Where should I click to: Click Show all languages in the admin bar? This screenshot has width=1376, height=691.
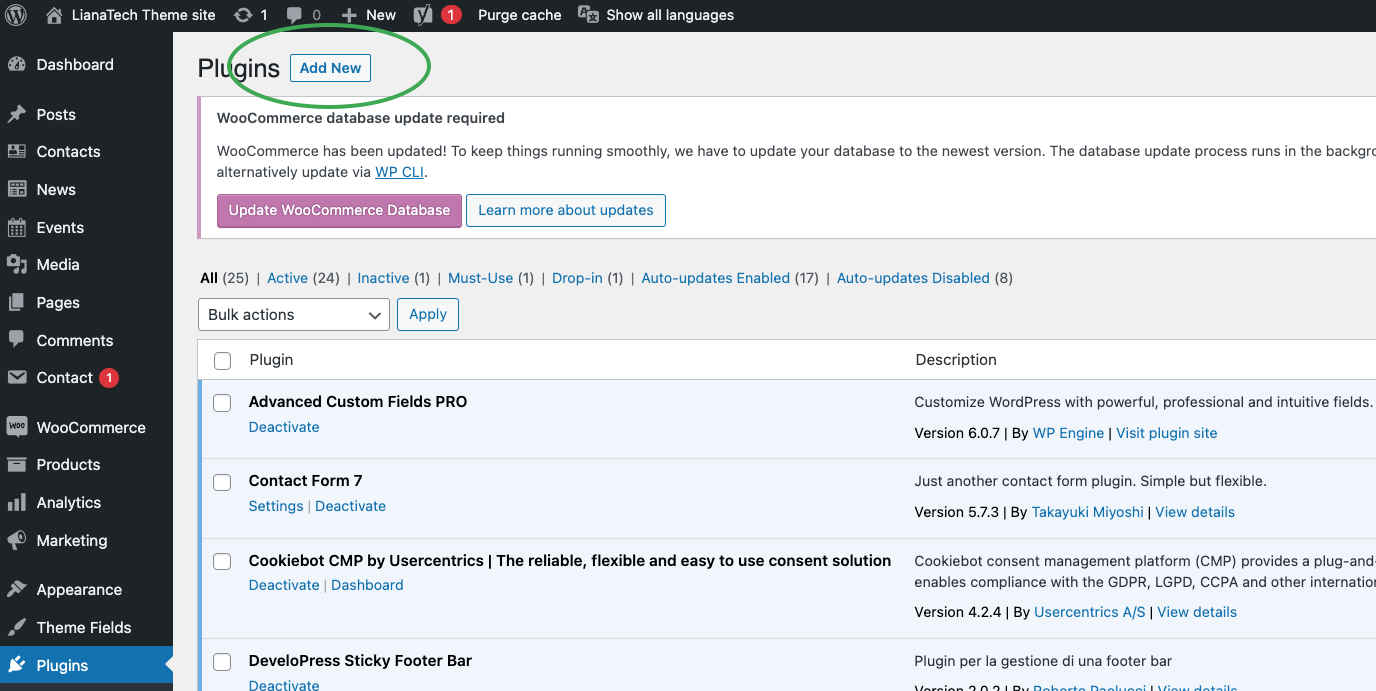pyautogui.click(x=670, y=15)
